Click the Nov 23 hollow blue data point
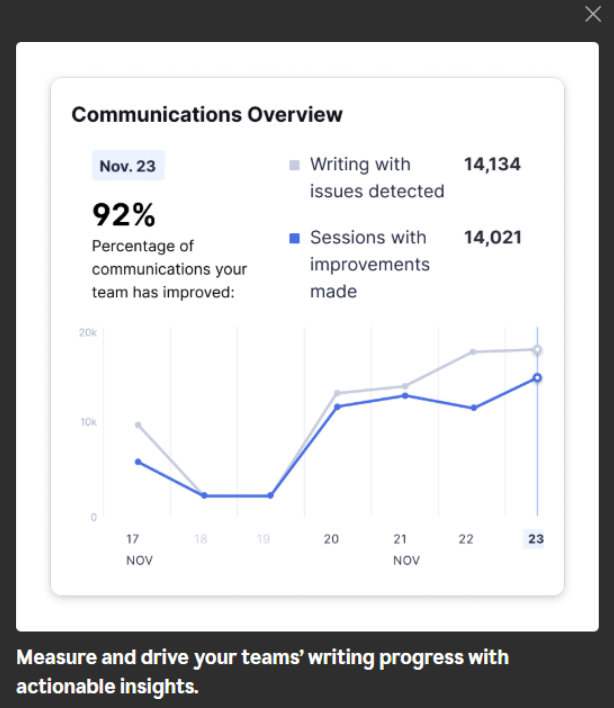 coord(537,378)
